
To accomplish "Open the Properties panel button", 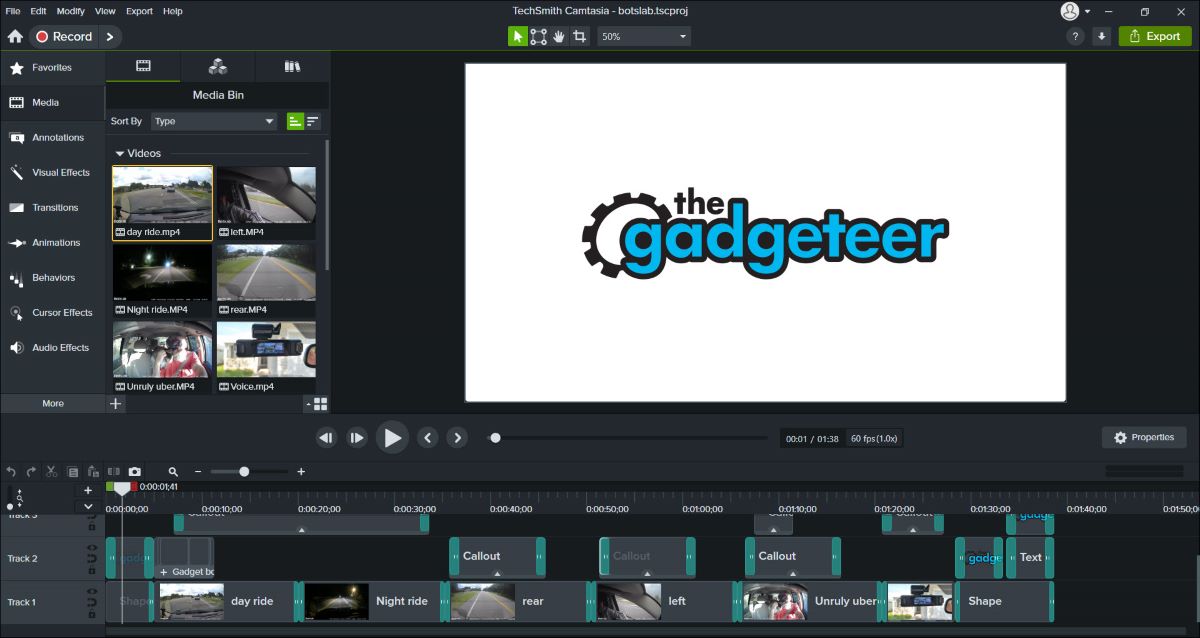I will [1144, 438].
